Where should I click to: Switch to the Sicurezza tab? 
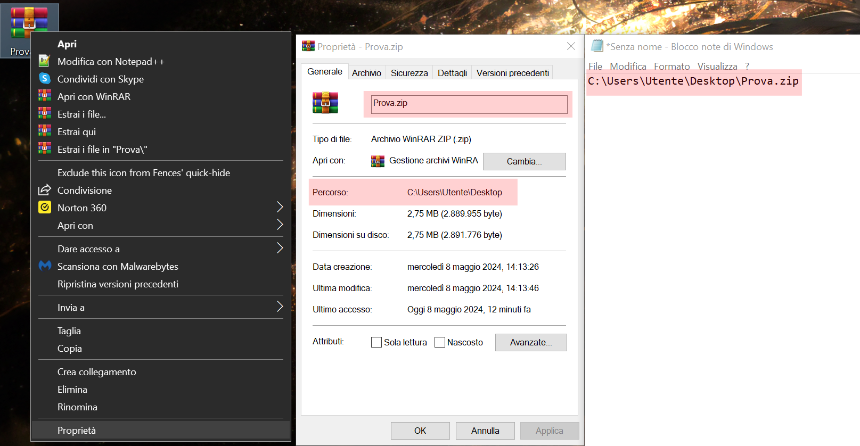point(409,73)
